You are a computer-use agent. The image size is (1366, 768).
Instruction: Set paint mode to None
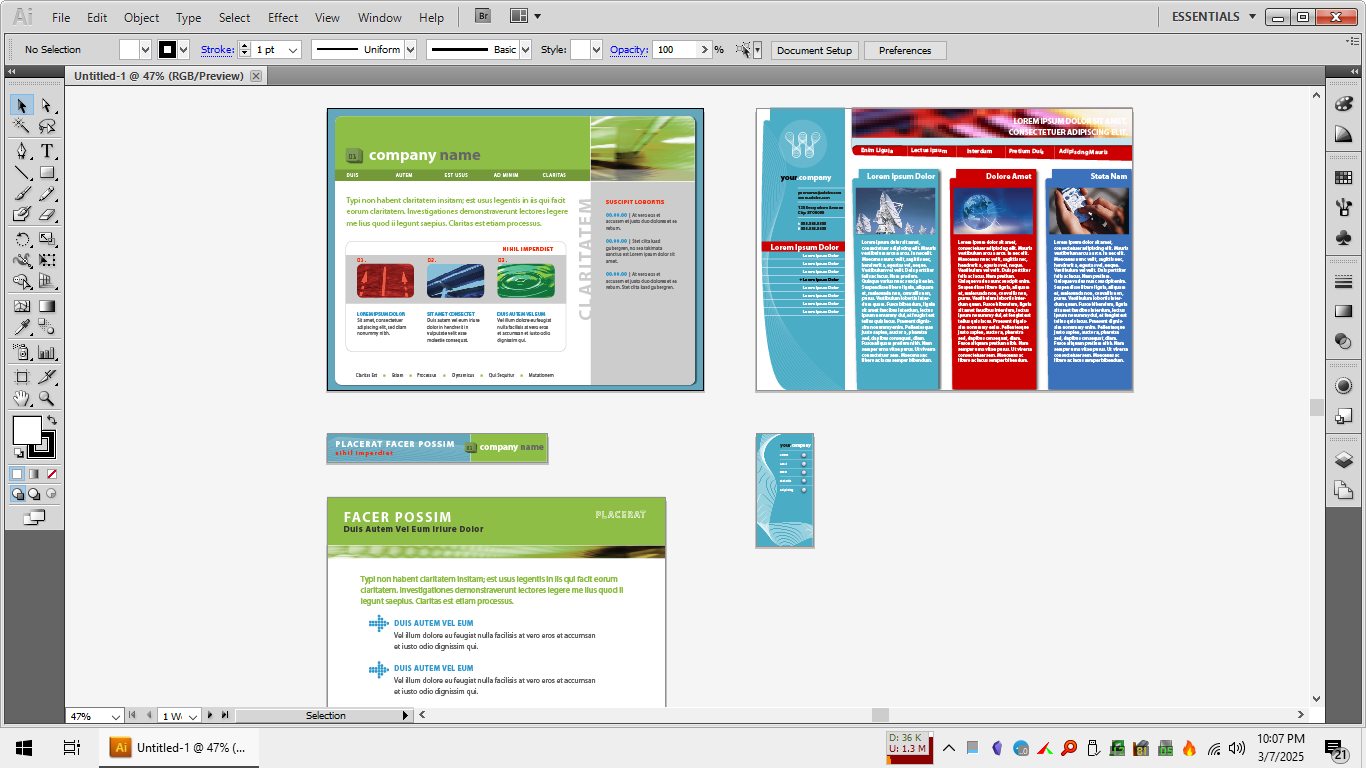click(x=52, y=474)
